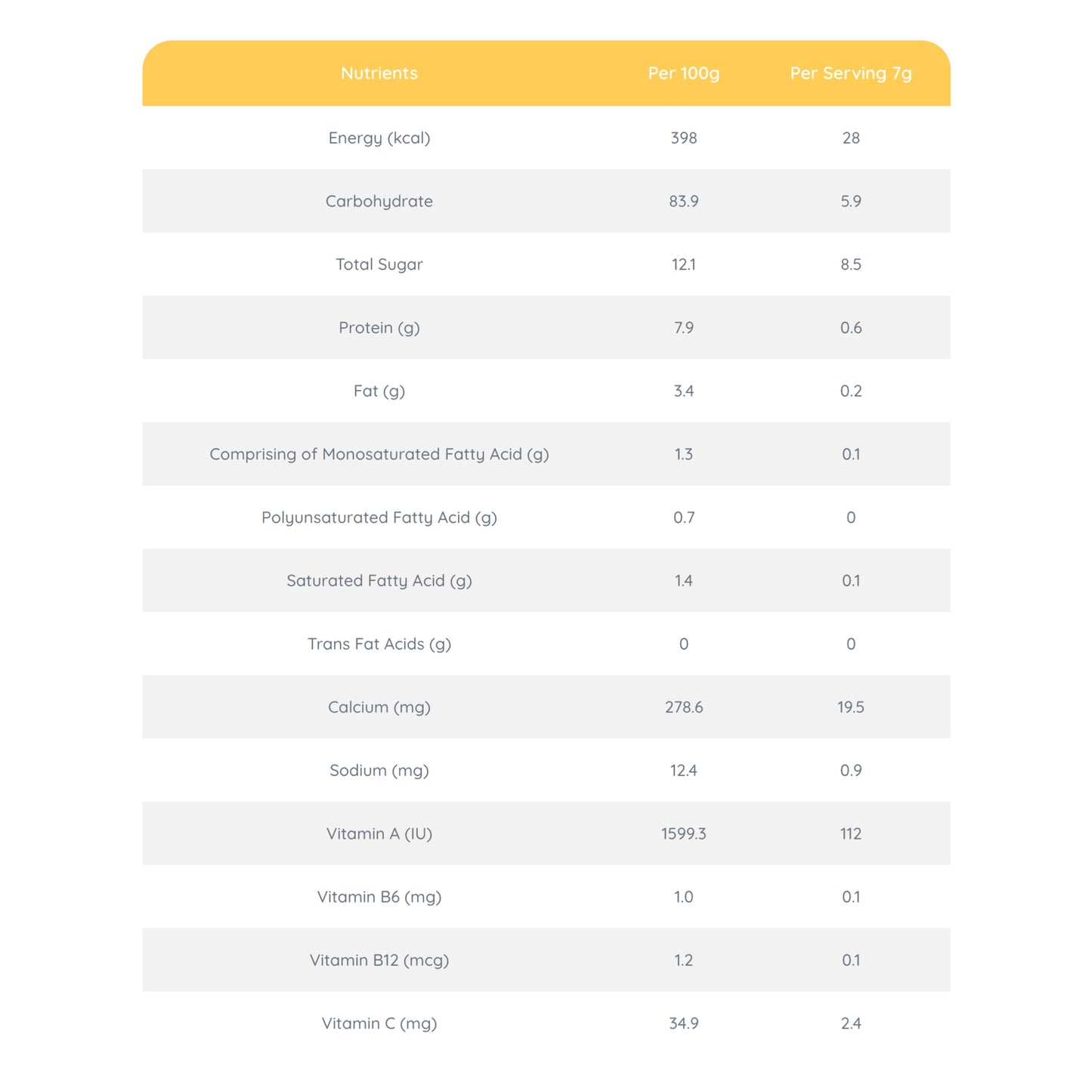Select the Sodium (mg) label

pos(379,771)
